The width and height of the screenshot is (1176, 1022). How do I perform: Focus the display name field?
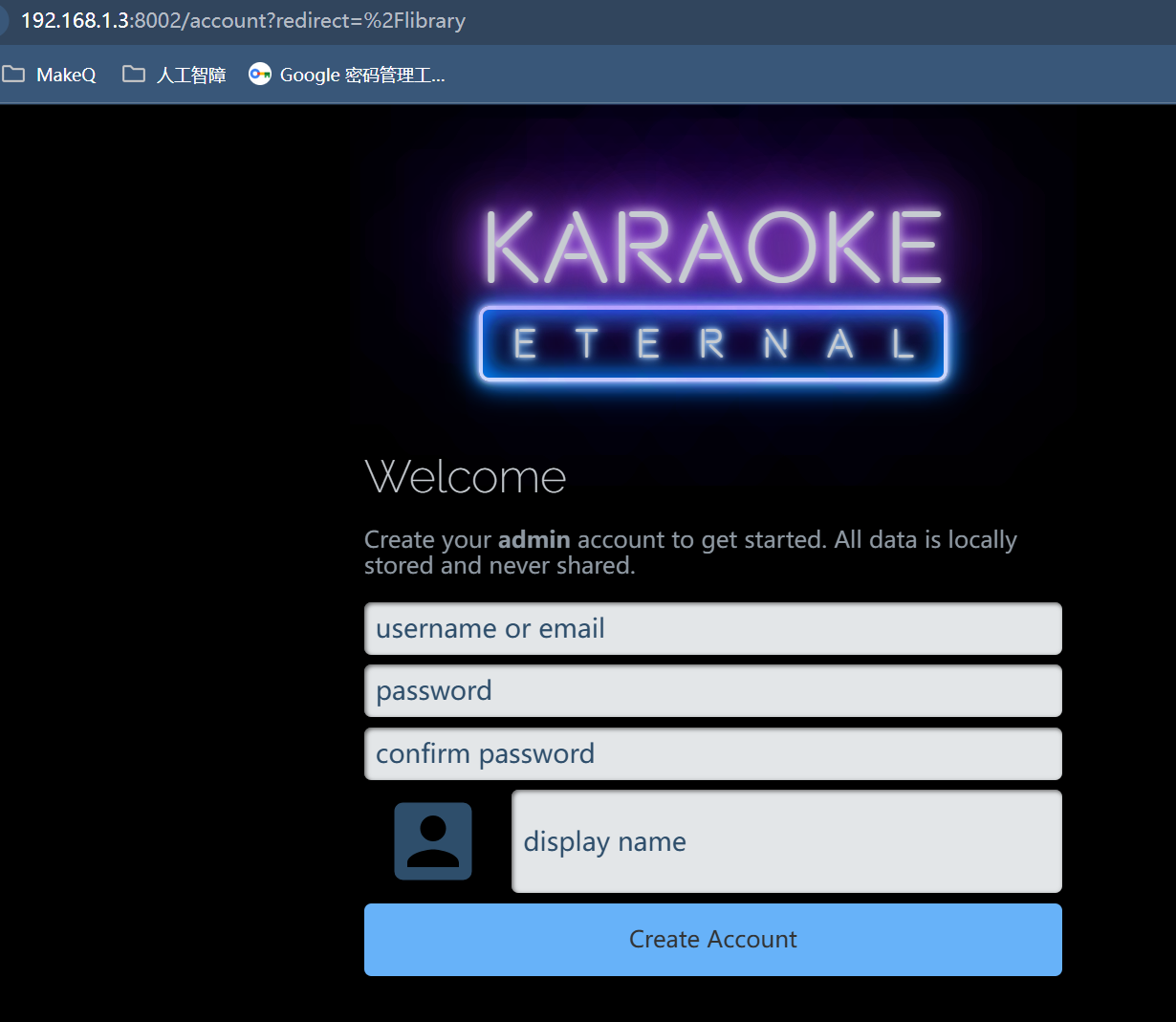(786, 841)
